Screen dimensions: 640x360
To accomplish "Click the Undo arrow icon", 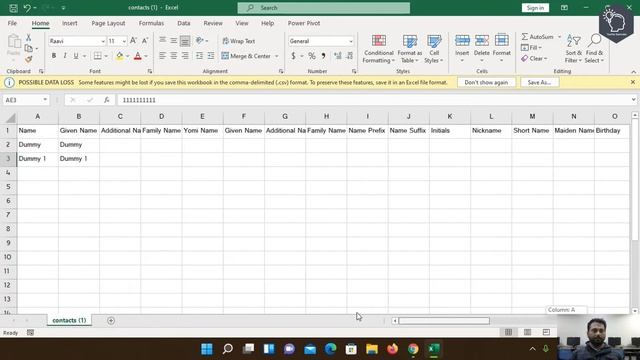I will coord(27,8).
